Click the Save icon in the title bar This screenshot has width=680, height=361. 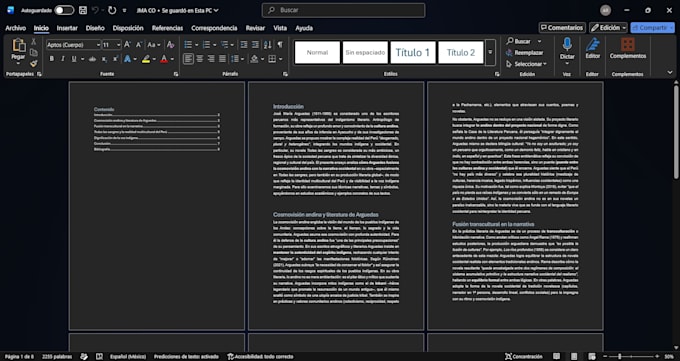83,10
